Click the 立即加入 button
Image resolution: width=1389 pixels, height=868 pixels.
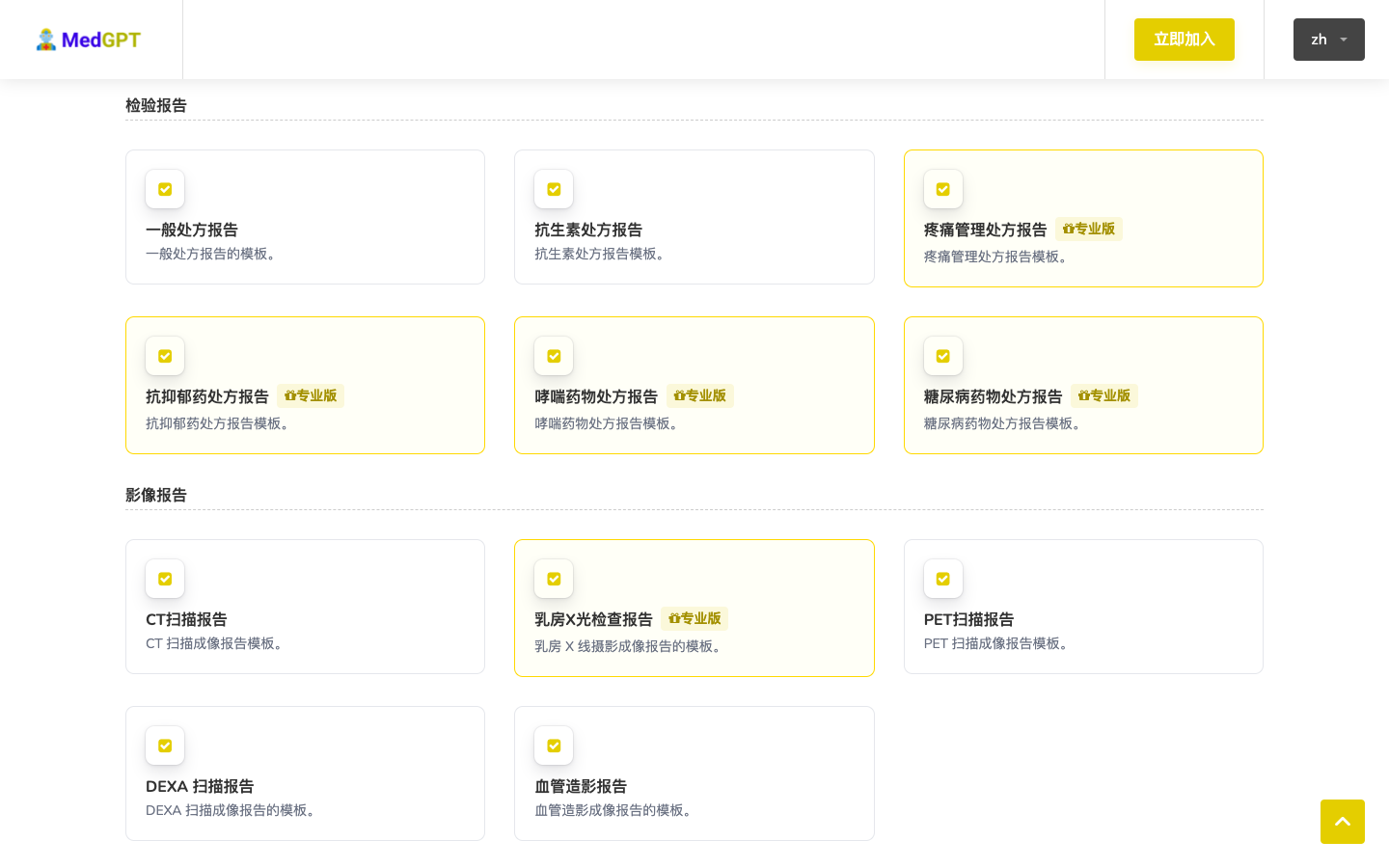click(1184, 40)
